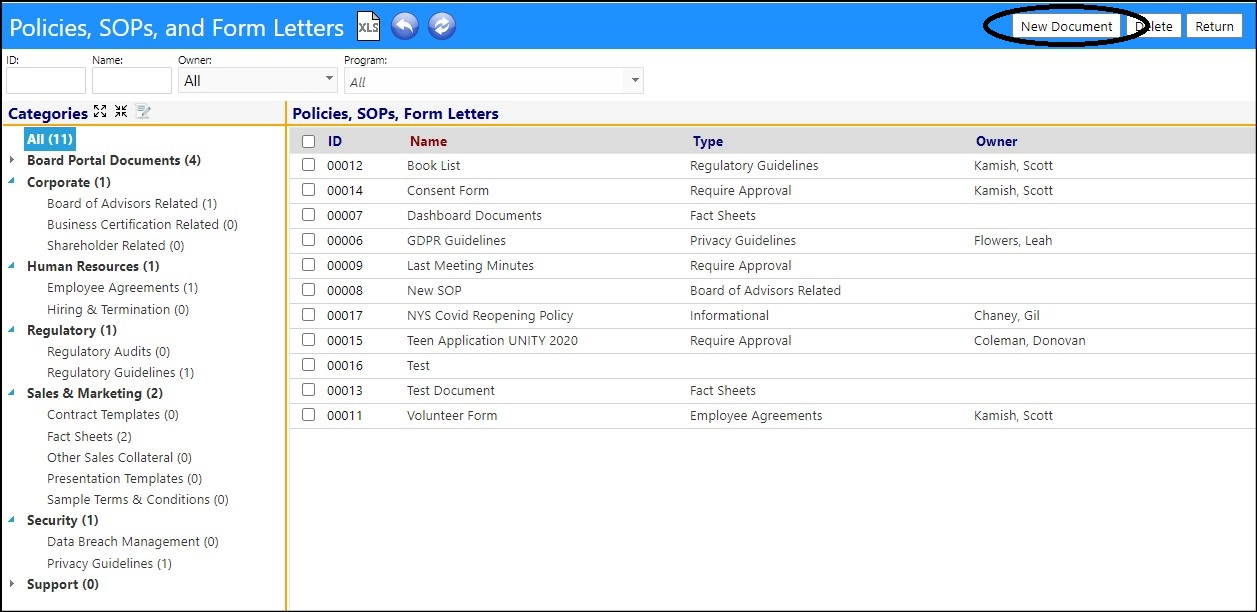The image size is (1257, 612).
Task: Sort by the Name column header
Action: coord(428,142)
